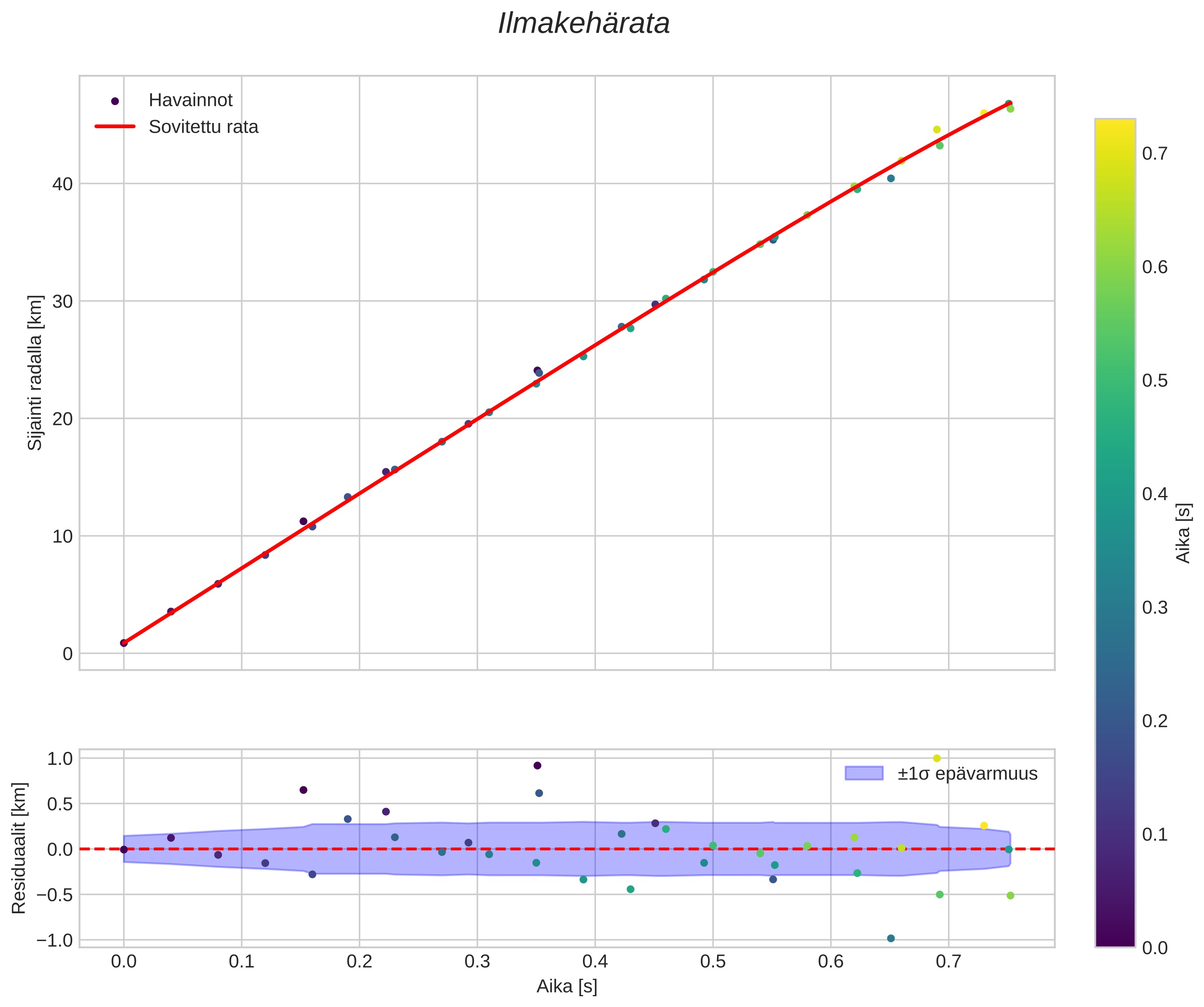The height and width of the screenshot is (1007, 1204).
Task: Click the residual point near −1.0 at 0.65 s
Action: pos(891,938)
